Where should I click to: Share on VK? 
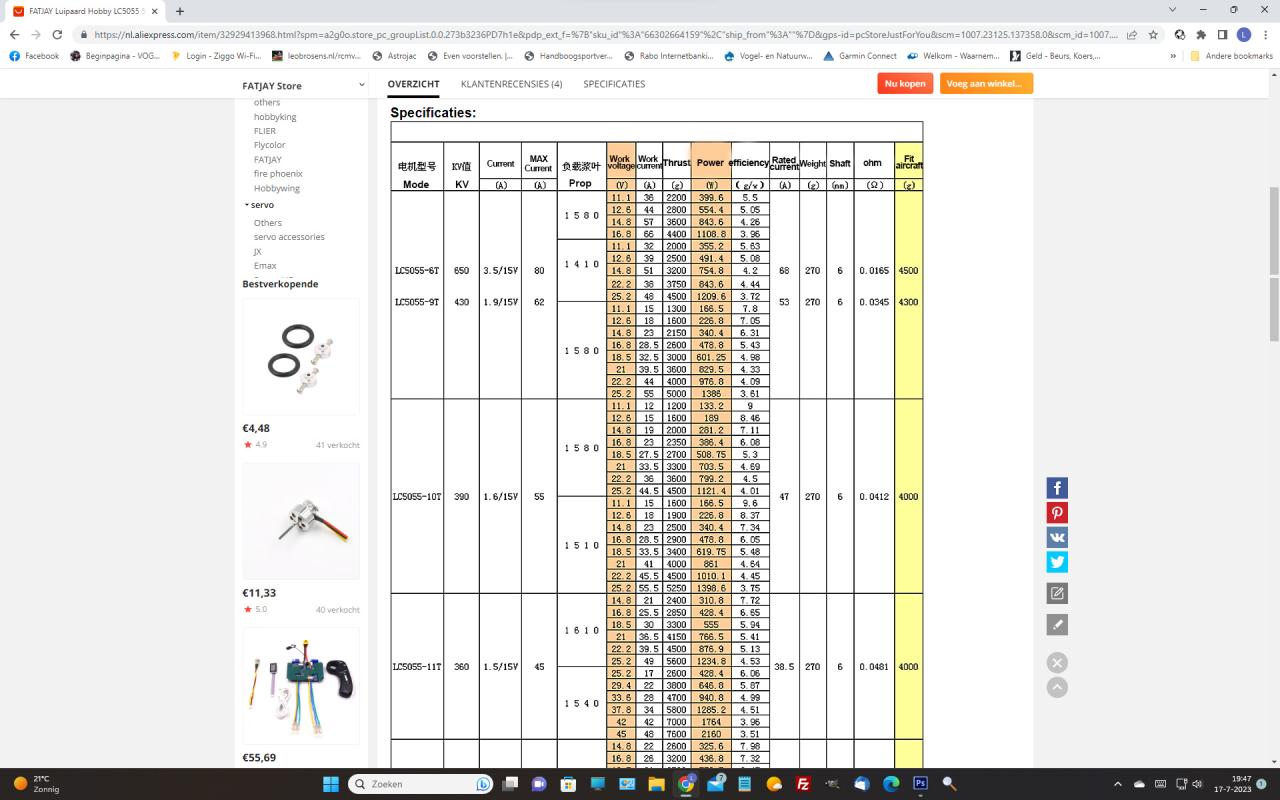click(1057, 537)
